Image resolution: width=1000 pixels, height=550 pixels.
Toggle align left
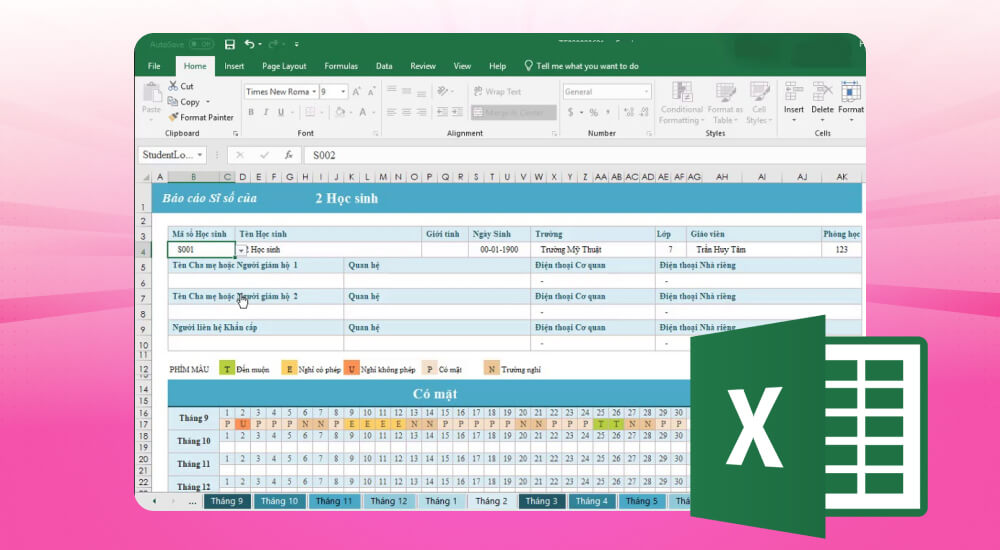click(391, 112)
